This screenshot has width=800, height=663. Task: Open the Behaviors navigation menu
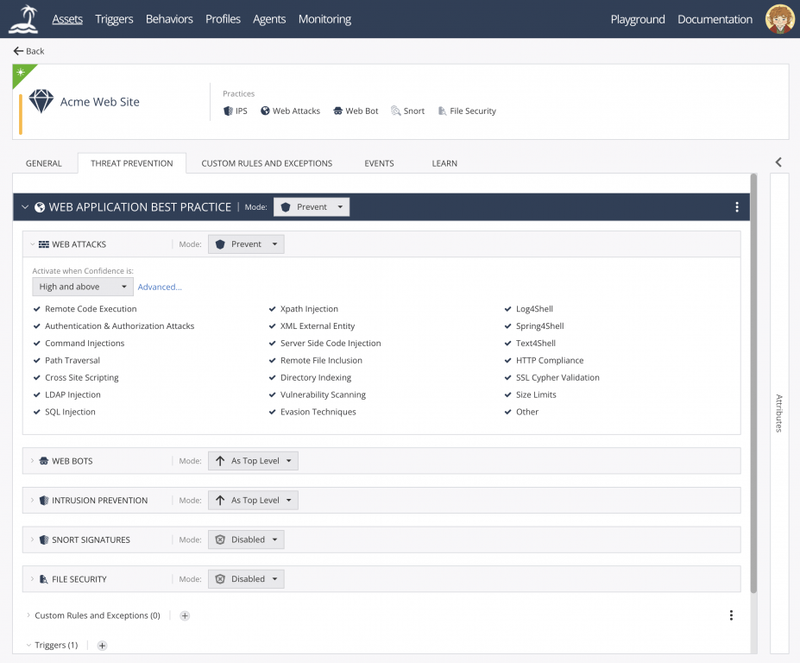click(x=169, y=19)
